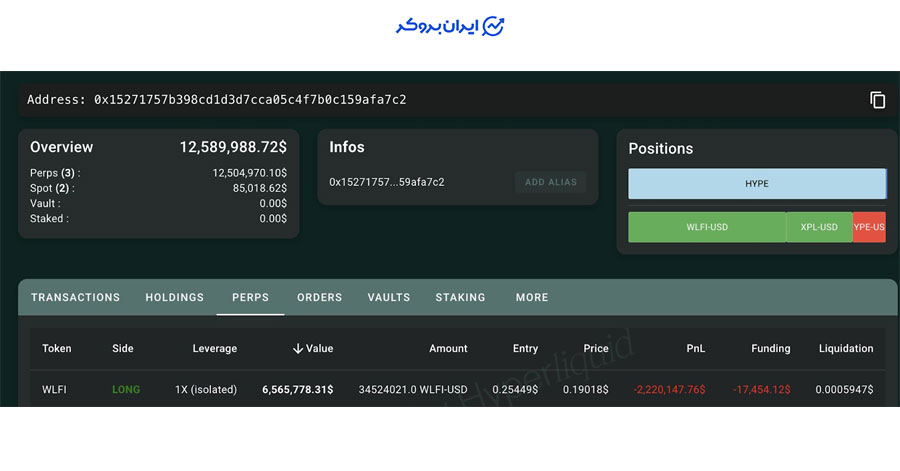900x471 pixels.
Task: Click the Iran Broker logo
Action: 450,27
